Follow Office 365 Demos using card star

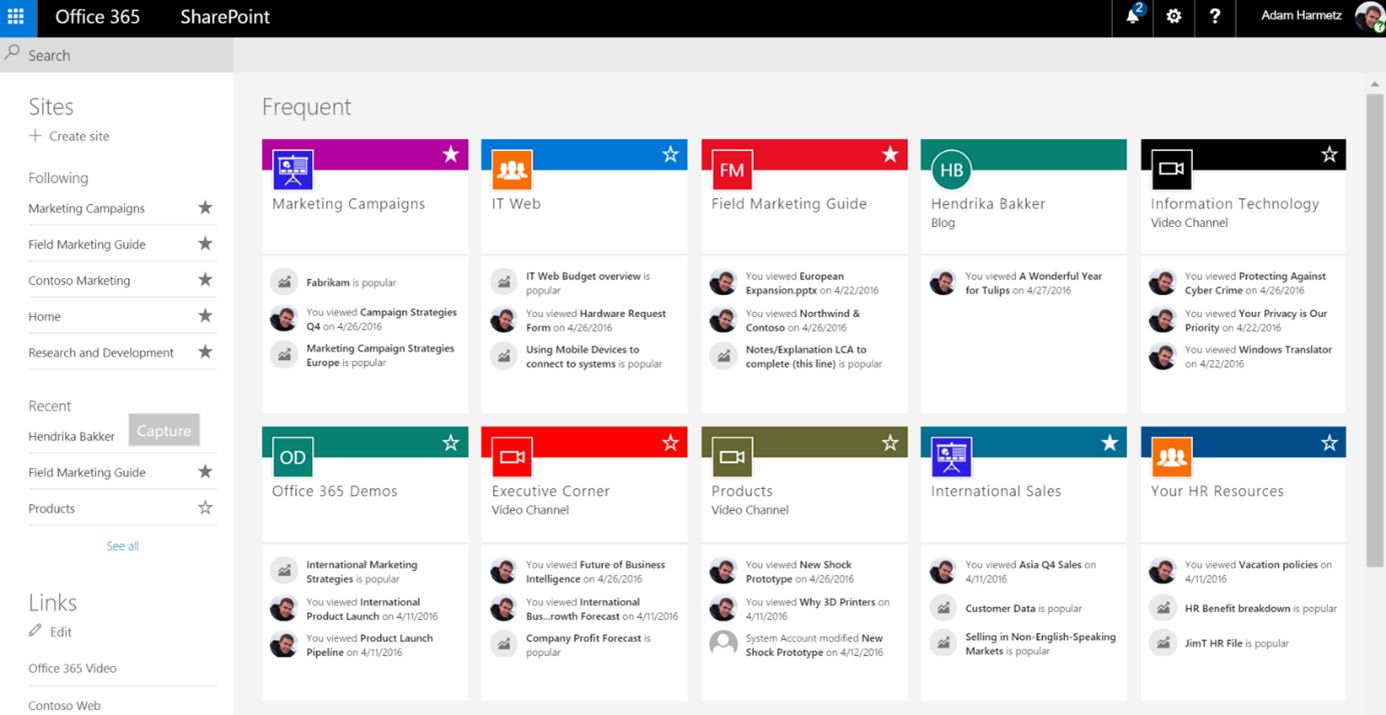pos(451,442)
